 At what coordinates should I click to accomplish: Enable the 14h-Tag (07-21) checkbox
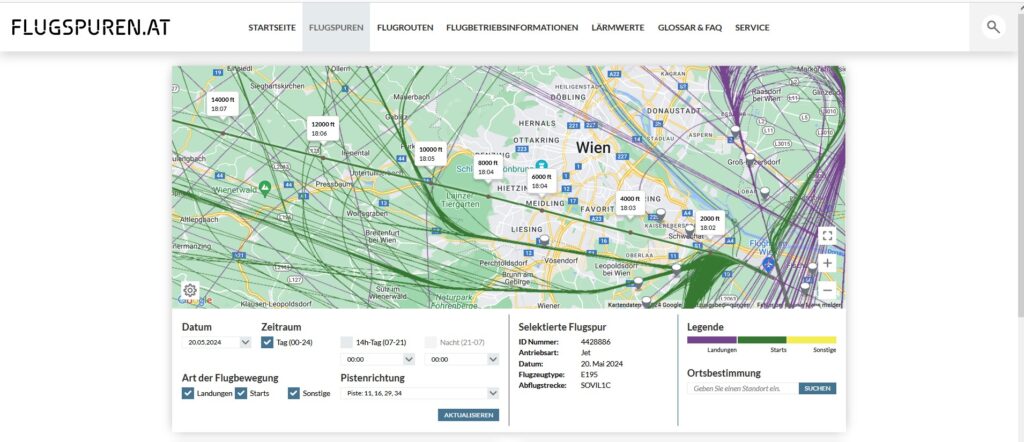click(x=347, y=342)
